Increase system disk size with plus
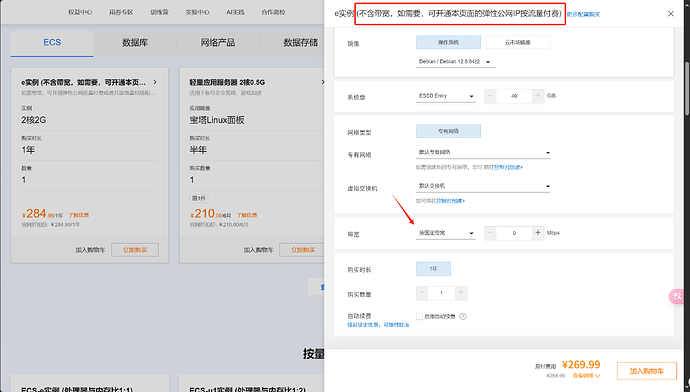The height and width of the screenshot is (392, 690). tap(538, 95)
